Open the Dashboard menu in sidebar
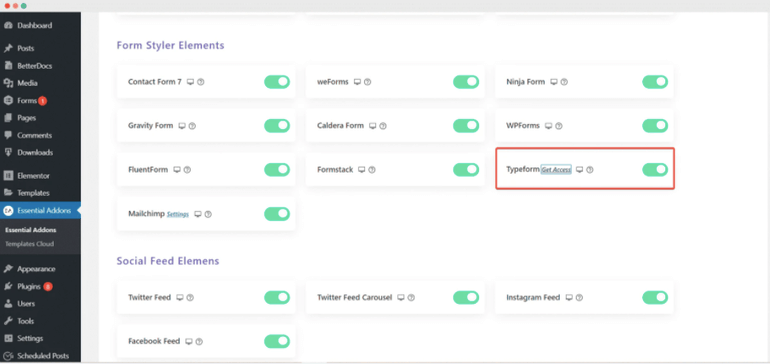Image resolution: width=770 pixels, height=364 pixels. pos(40,26)
